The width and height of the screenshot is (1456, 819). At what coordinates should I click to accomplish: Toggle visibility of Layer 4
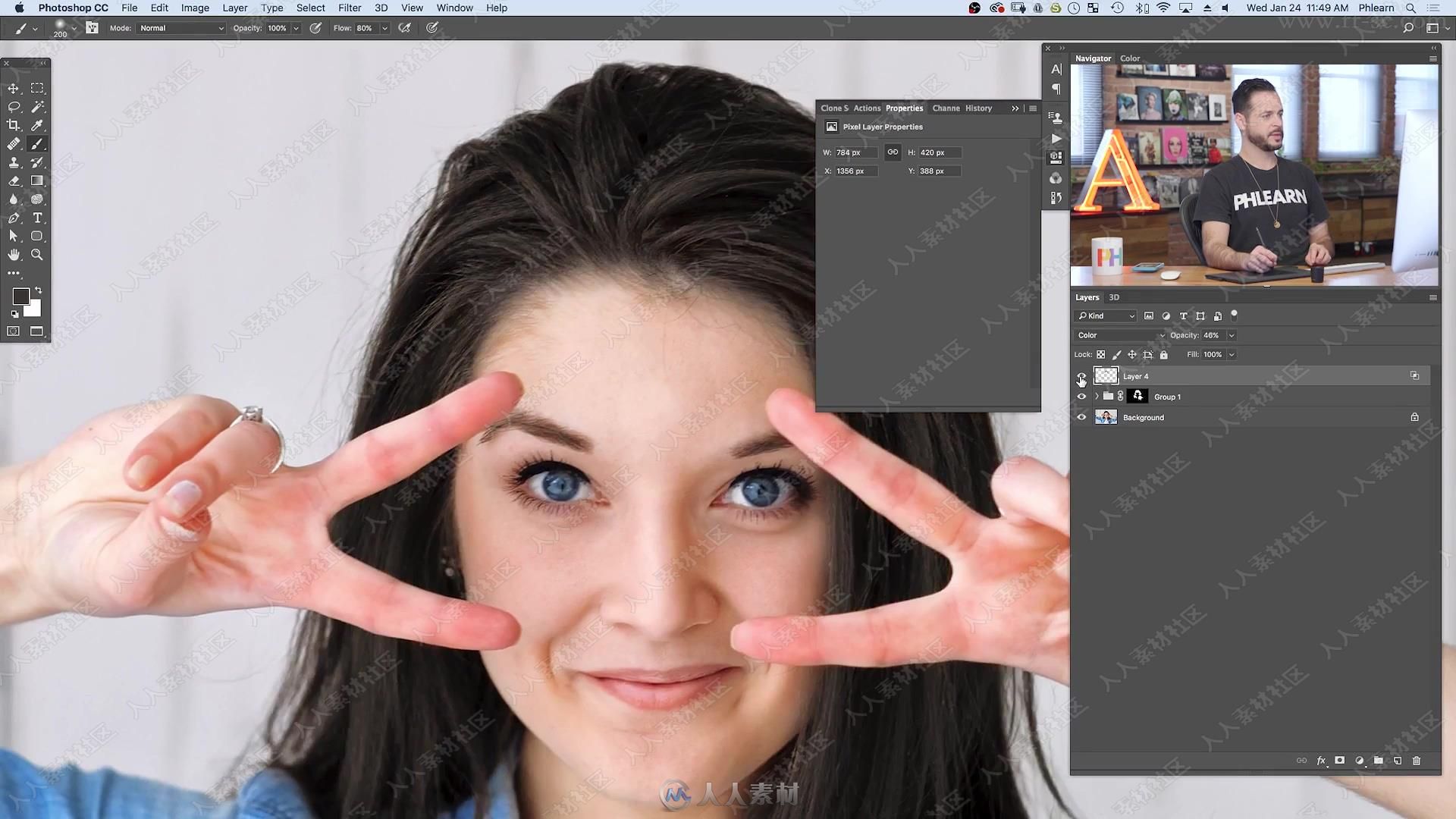pos(1081,375)
